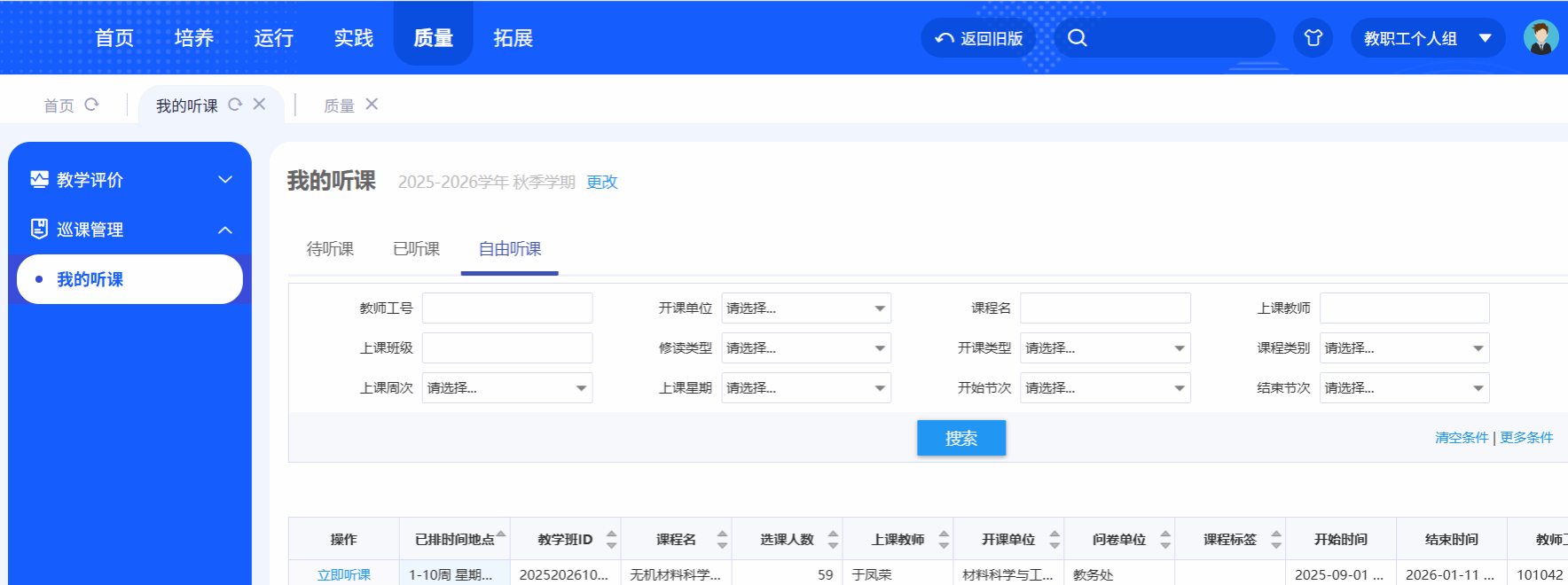Sort the 选课人数 column
This screenshot has width=1568, height=585.
pos(833,539)
